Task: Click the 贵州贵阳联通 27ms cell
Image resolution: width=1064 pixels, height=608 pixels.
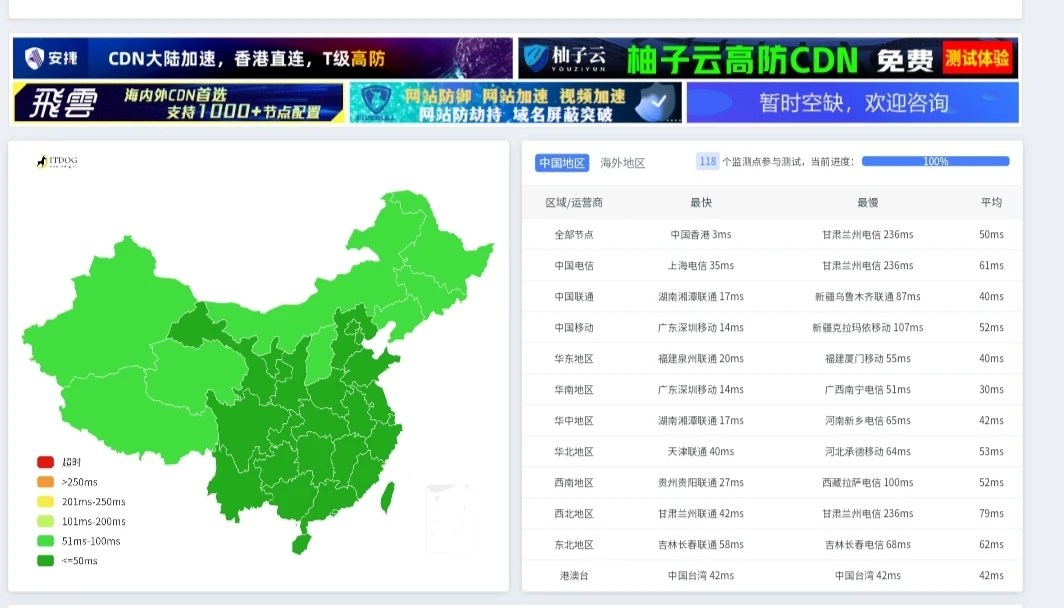Action: pos(701,482)
